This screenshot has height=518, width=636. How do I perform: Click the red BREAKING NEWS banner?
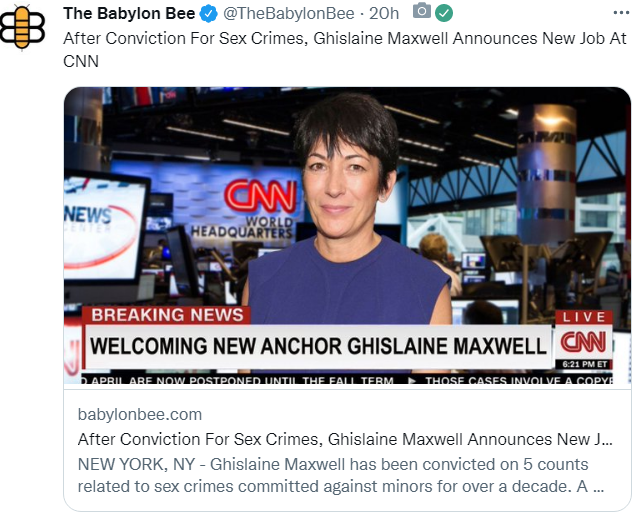[x=167, y=315]
